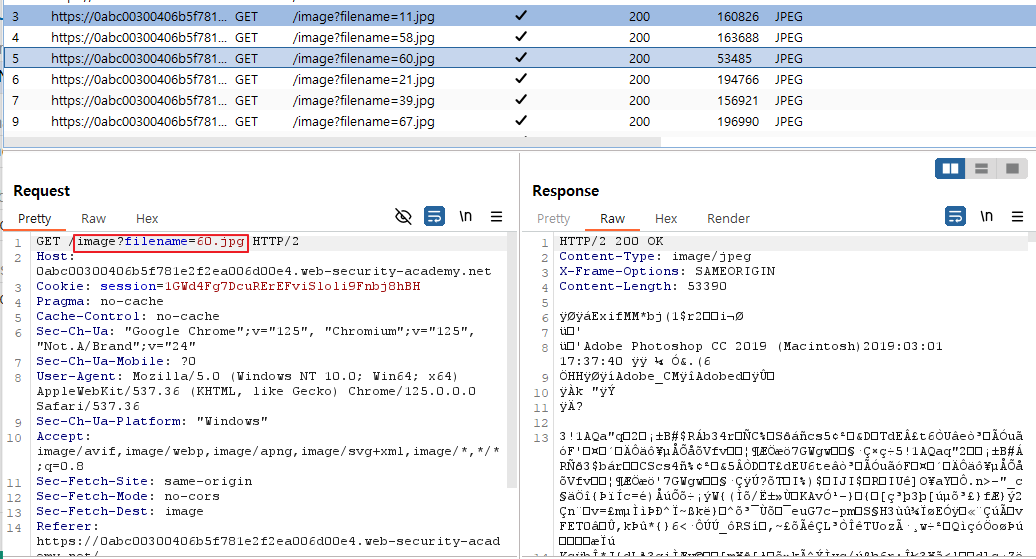Toggle word wrap icon in Request panel

pos(434,217)
